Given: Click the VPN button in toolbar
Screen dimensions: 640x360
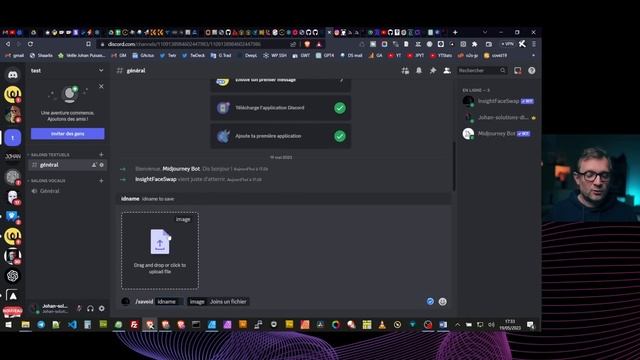Looking at the screenshot, I should 507,44.
